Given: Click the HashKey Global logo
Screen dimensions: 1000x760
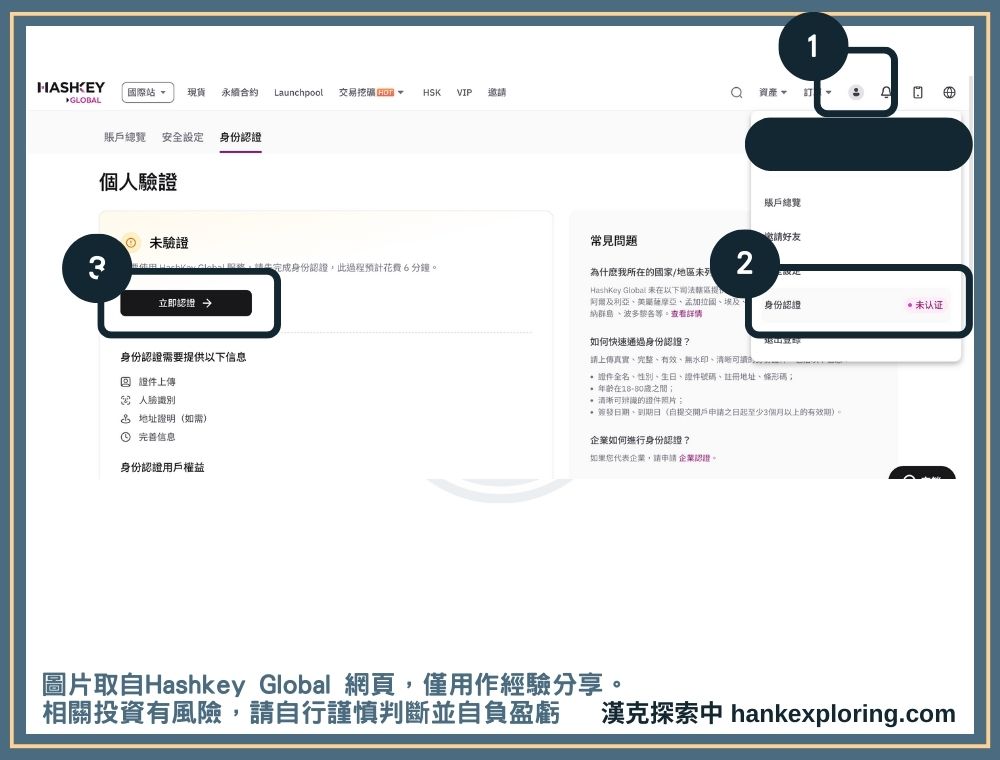Looking at the screenshot, I should click(x=71, y=92).
